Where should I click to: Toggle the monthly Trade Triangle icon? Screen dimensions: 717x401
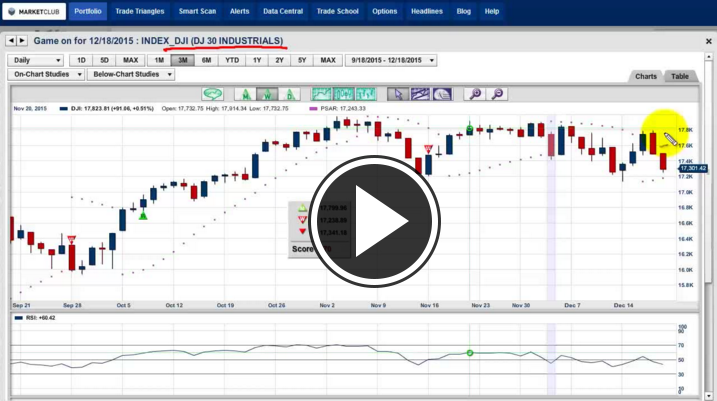(246, 94)
